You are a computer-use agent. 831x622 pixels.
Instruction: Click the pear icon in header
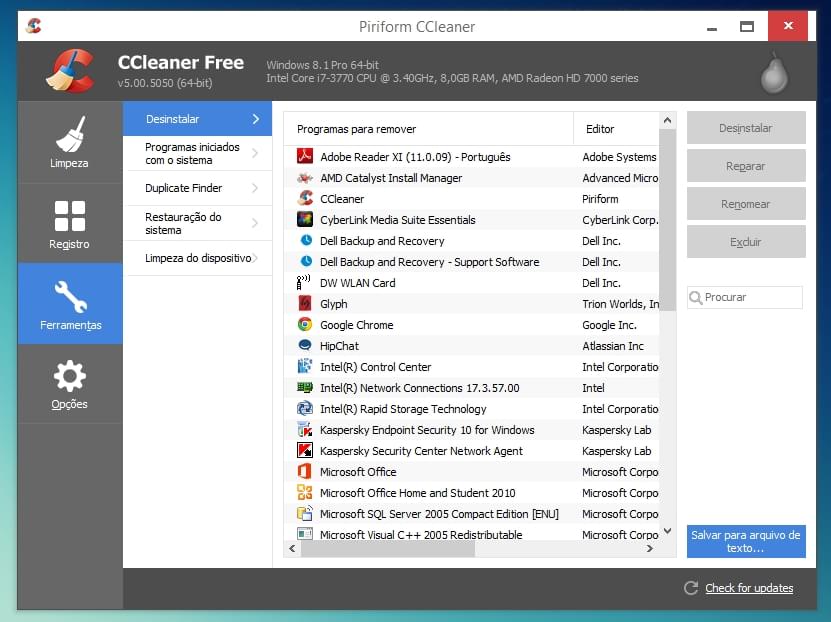coord(774,73)
